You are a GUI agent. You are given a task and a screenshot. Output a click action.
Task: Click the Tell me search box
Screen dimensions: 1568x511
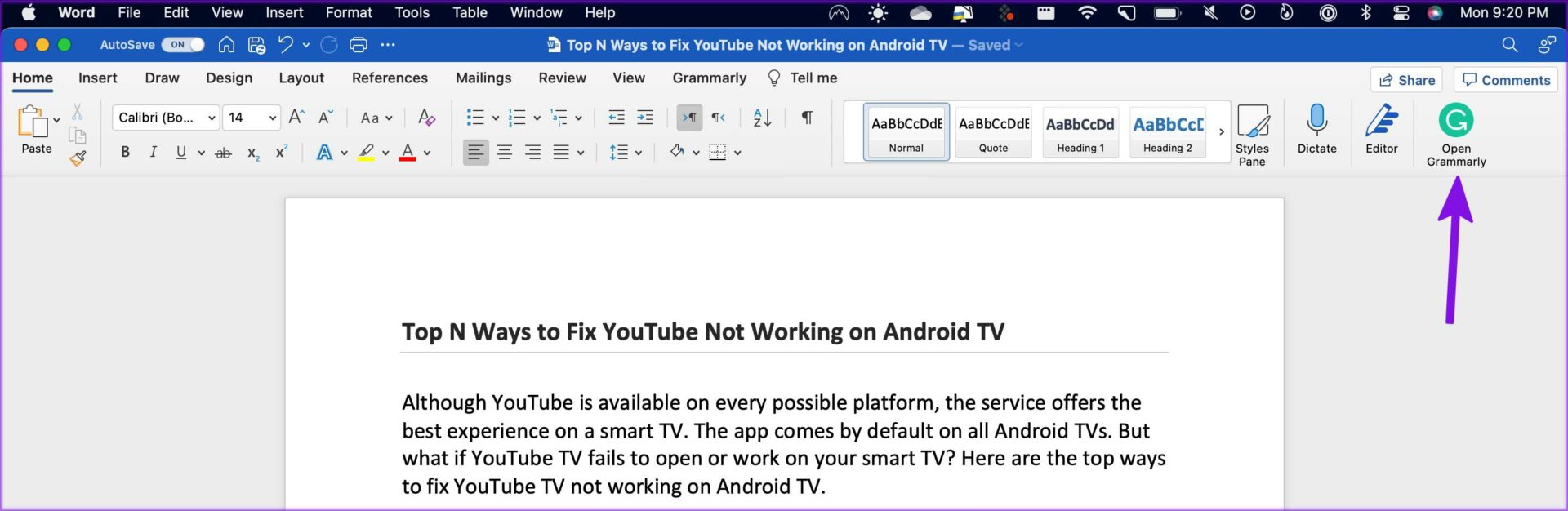[x=803, y=78]
